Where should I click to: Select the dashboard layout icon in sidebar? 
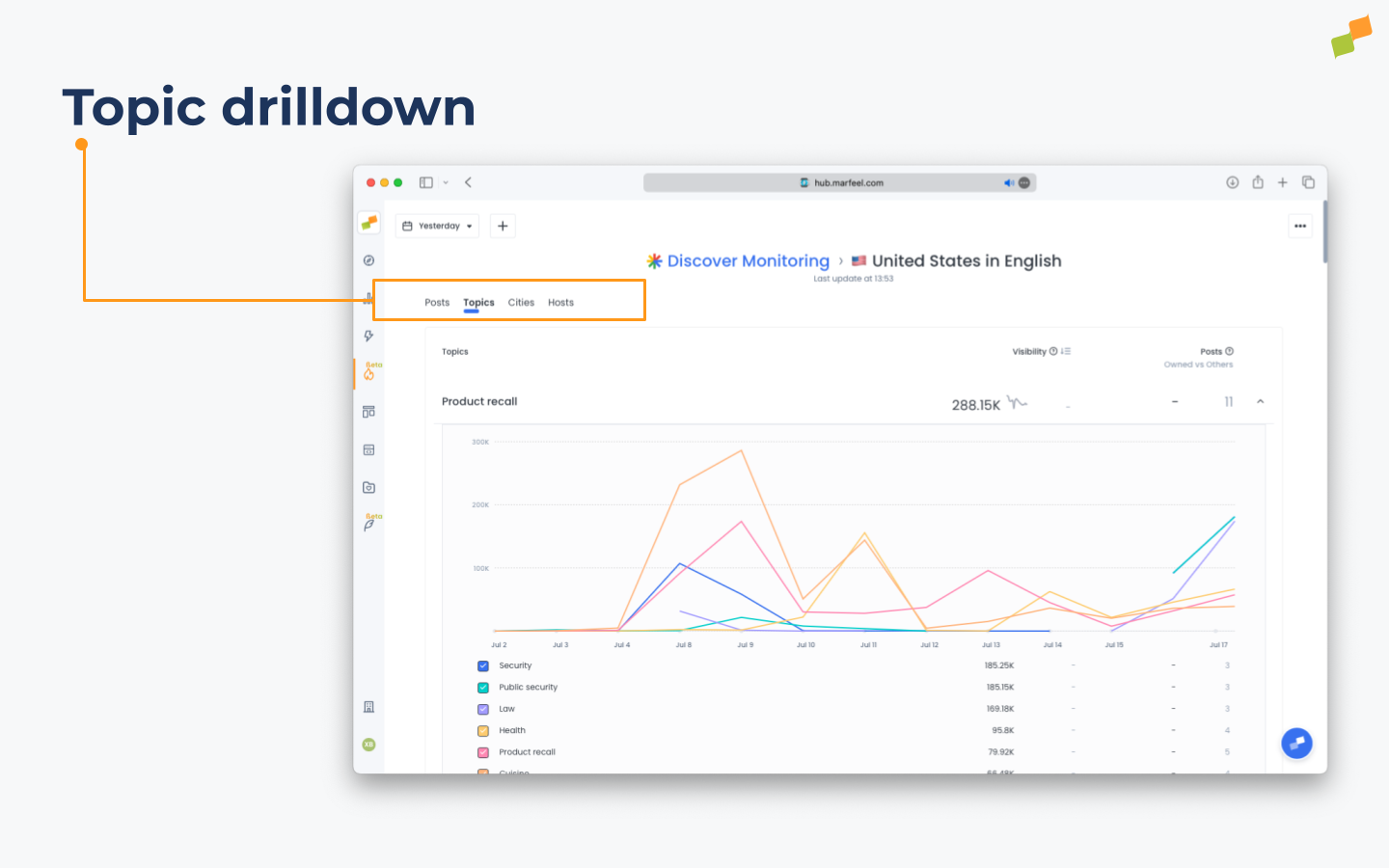[x=368, y=411]
